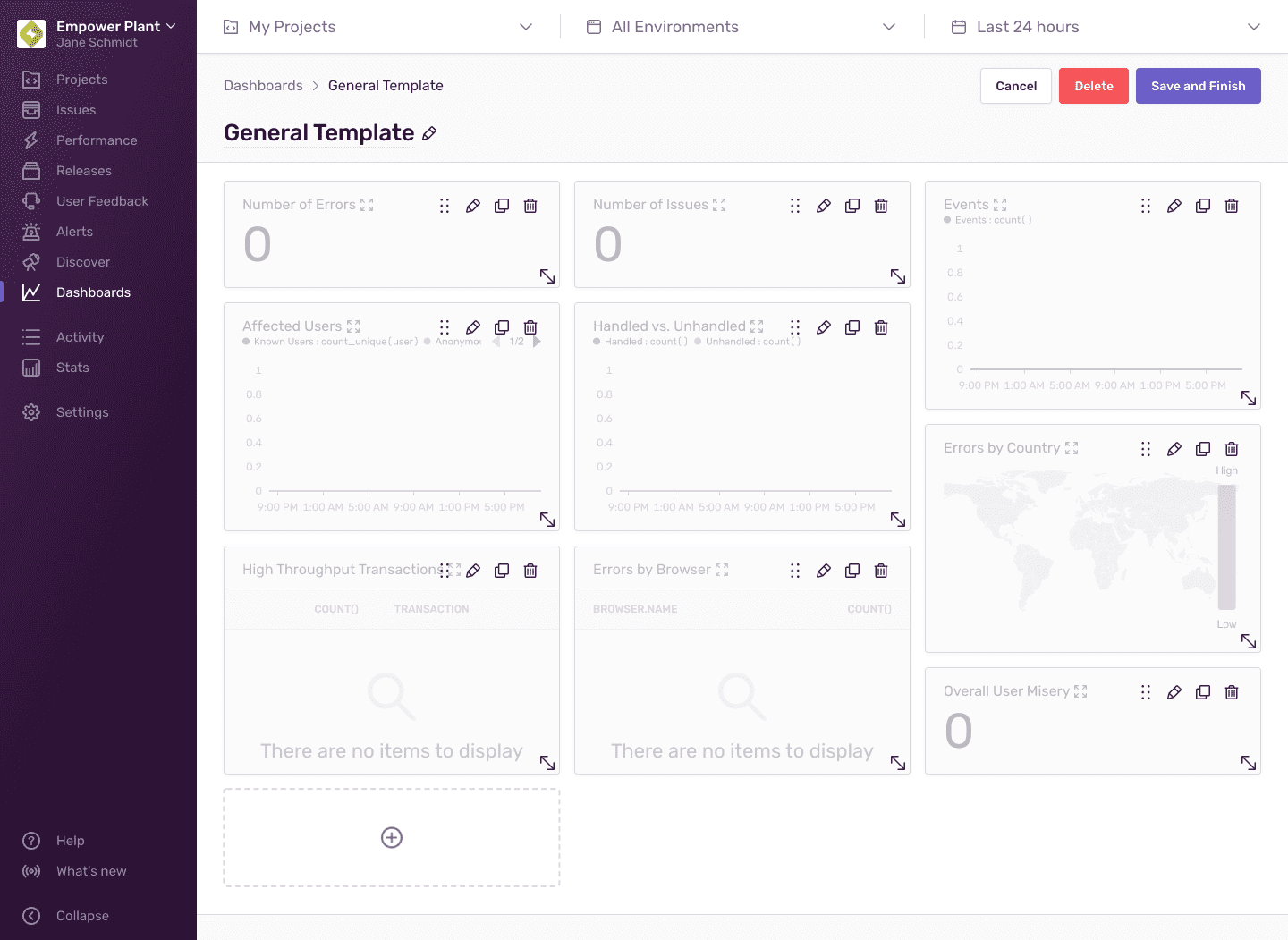
Task: Delete the Events widget
Action: 1232,206
